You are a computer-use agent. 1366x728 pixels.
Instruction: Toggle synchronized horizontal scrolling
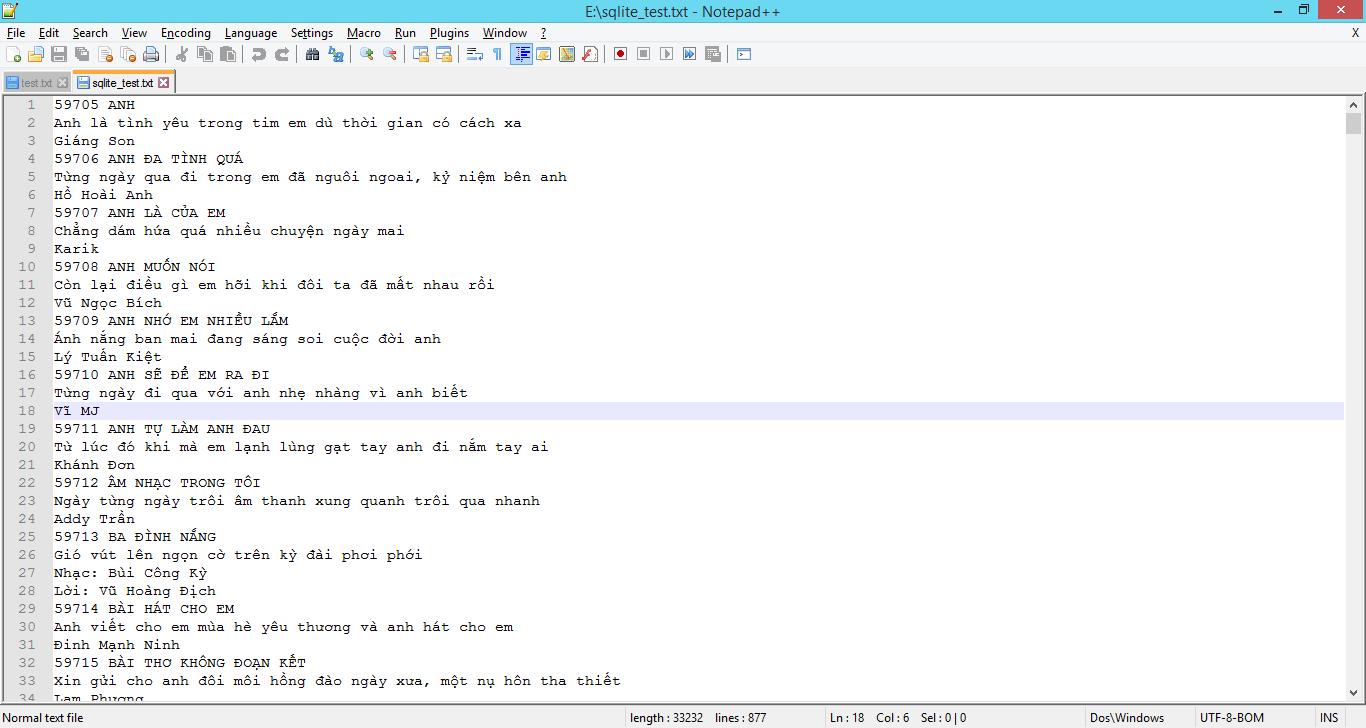[444, 54]
